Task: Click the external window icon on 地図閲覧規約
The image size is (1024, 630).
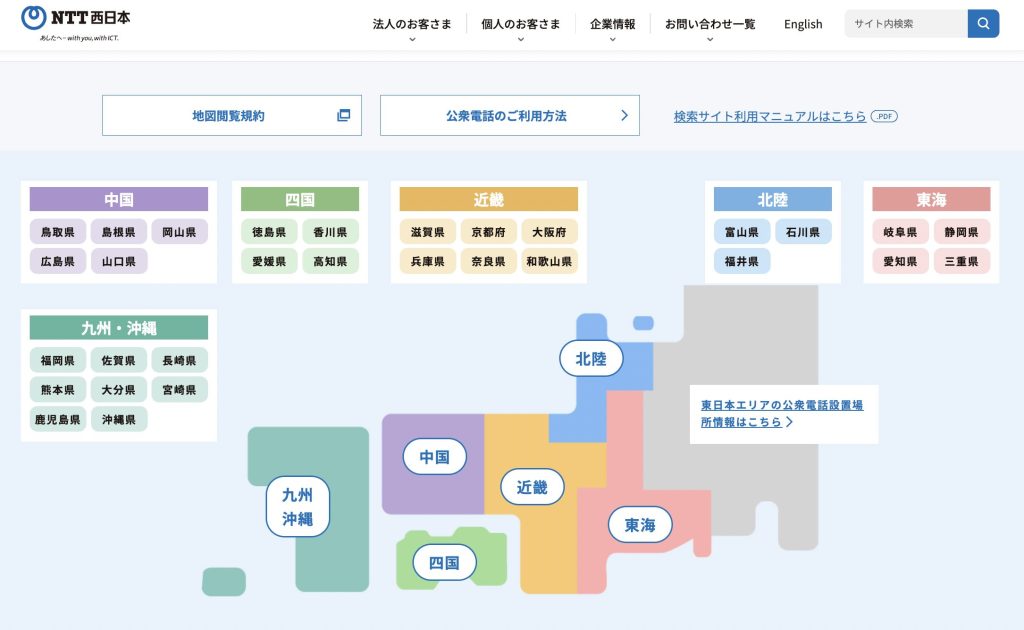Action: tap(343, 116)
